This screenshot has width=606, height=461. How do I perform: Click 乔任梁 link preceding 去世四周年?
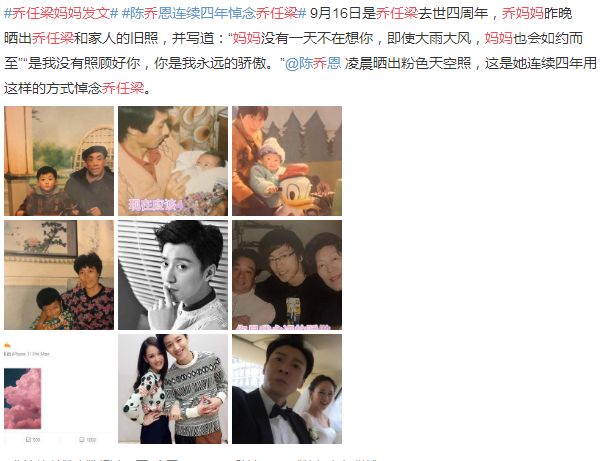tap(397, 14)
